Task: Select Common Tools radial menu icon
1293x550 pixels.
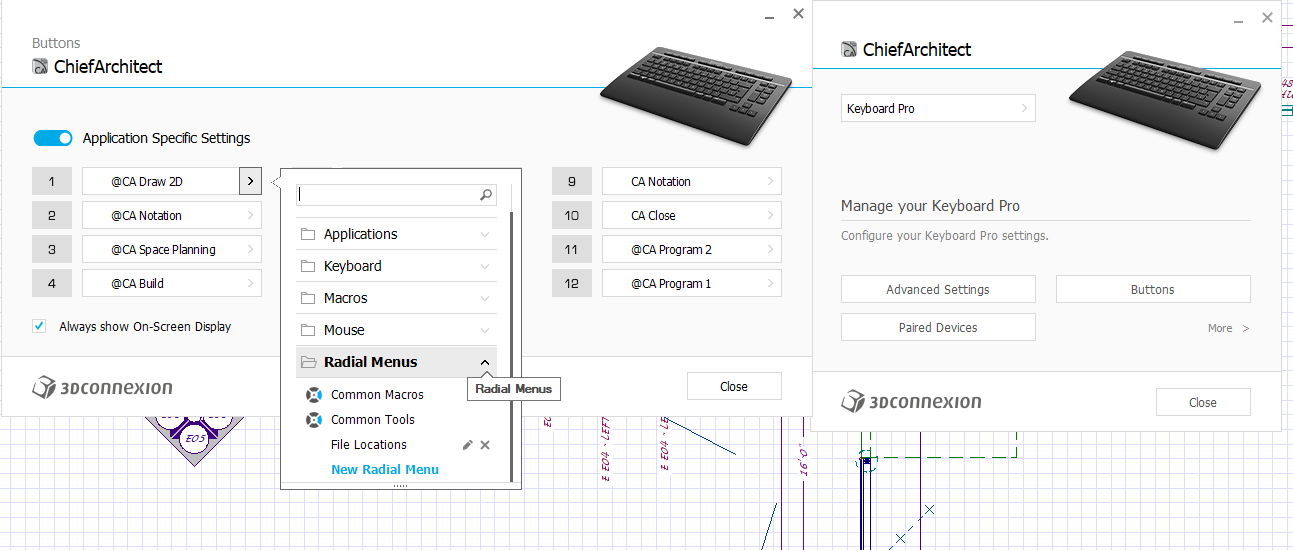Action: coord(314,420)
